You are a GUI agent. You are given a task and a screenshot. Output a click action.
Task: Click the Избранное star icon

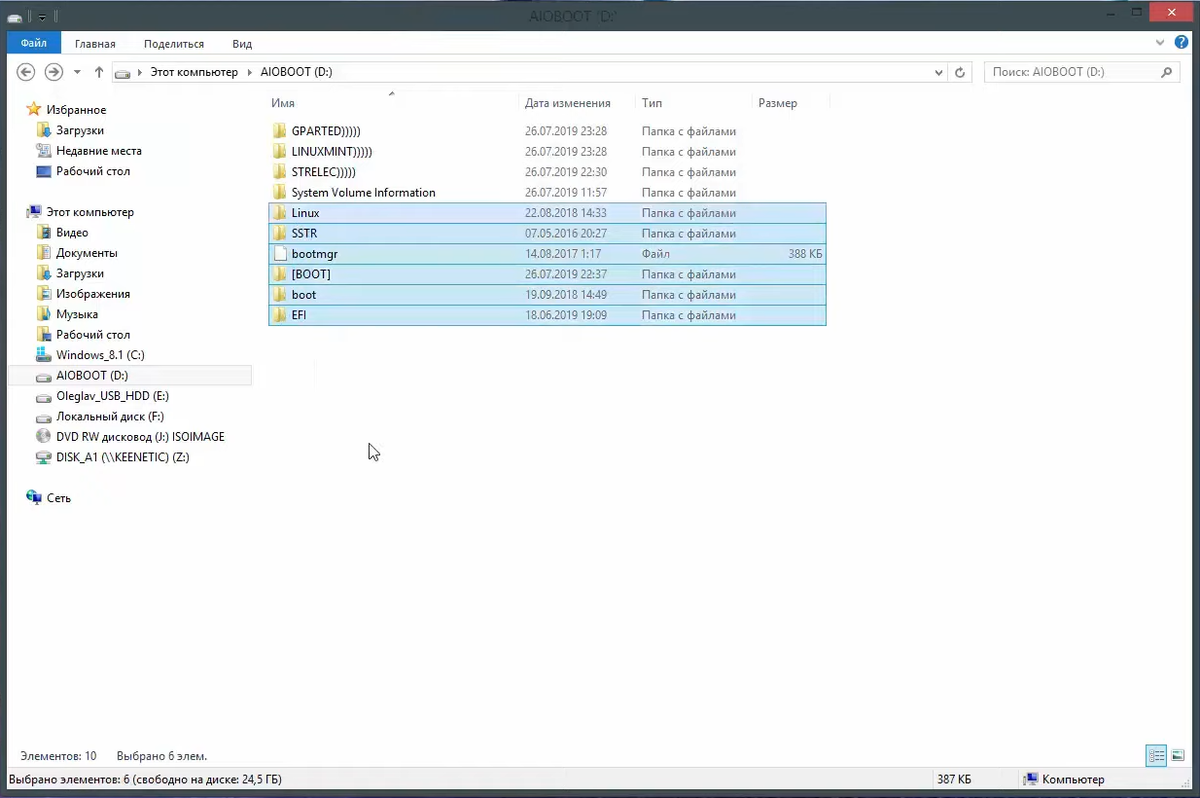tap(34, 109)
